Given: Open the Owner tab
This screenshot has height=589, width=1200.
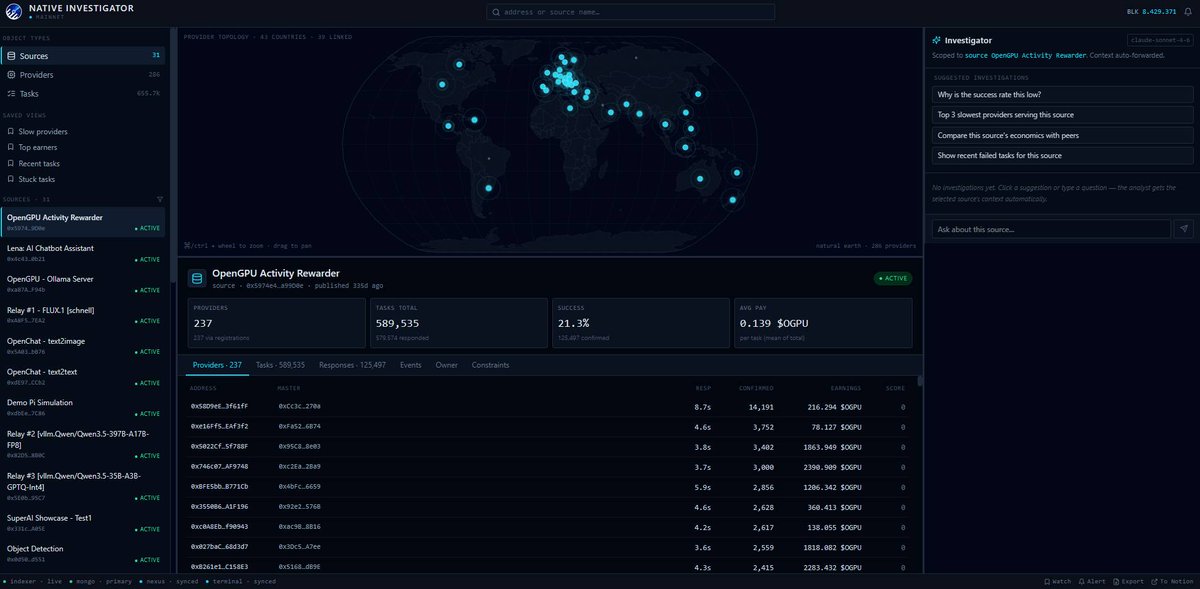Looking at the screenshot, I should [x=446, y=365].
